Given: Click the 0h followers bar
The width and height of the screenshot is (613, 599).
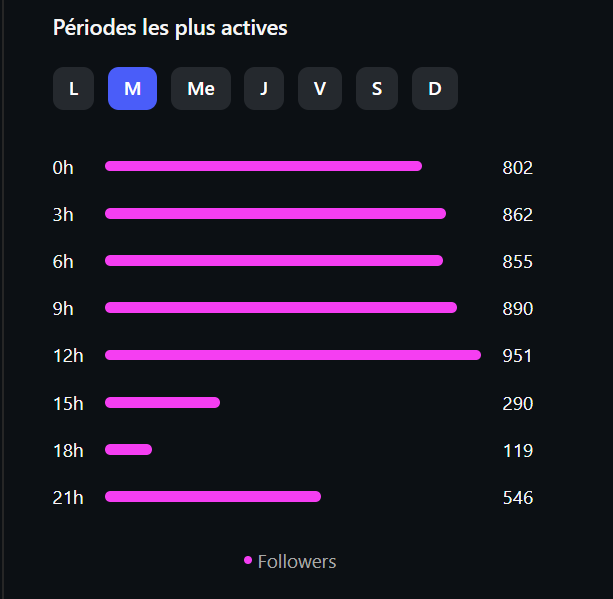Looking at the screenshot, I should coord(263,166).
